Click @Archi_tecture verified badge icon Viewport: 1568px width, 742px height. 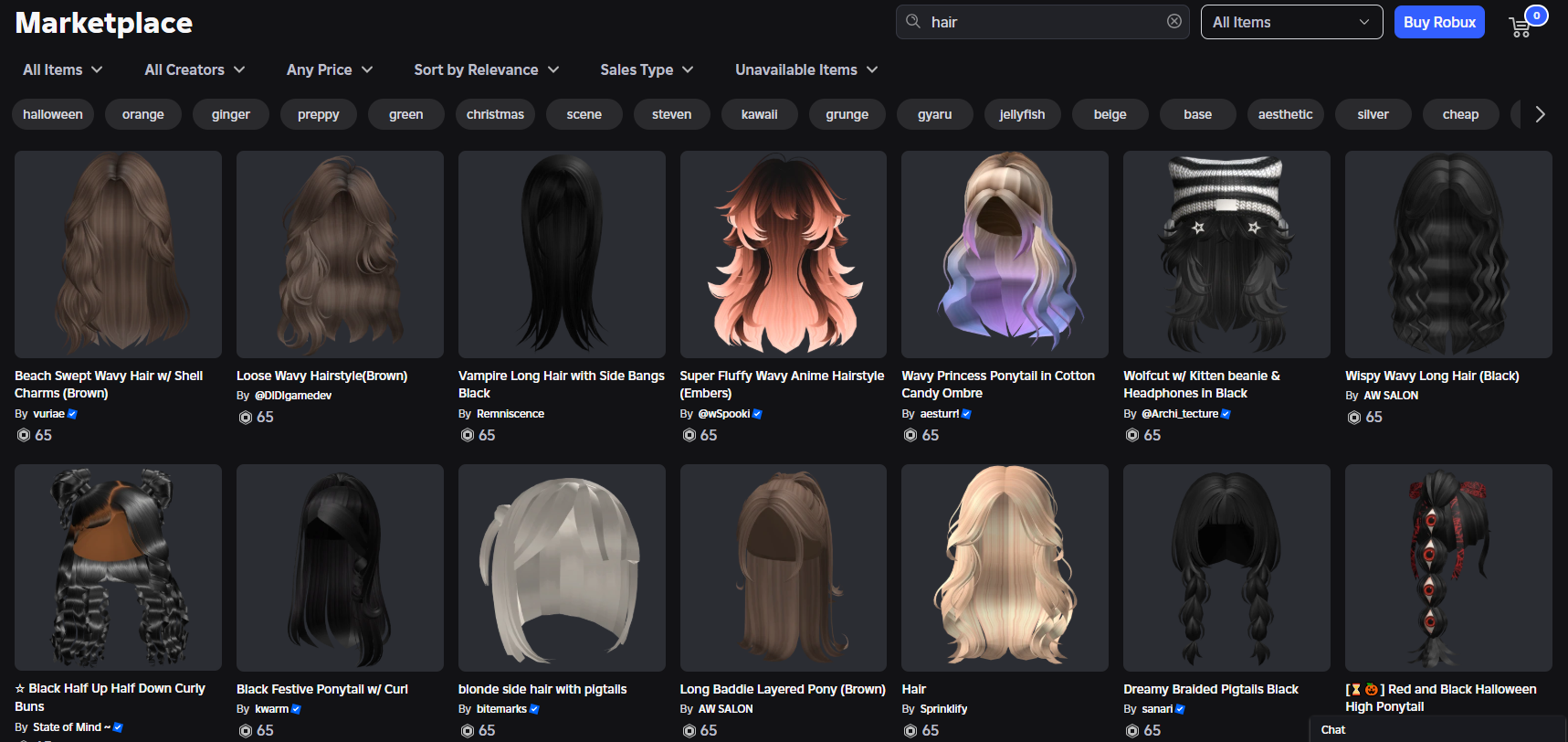coord(1226,414)
